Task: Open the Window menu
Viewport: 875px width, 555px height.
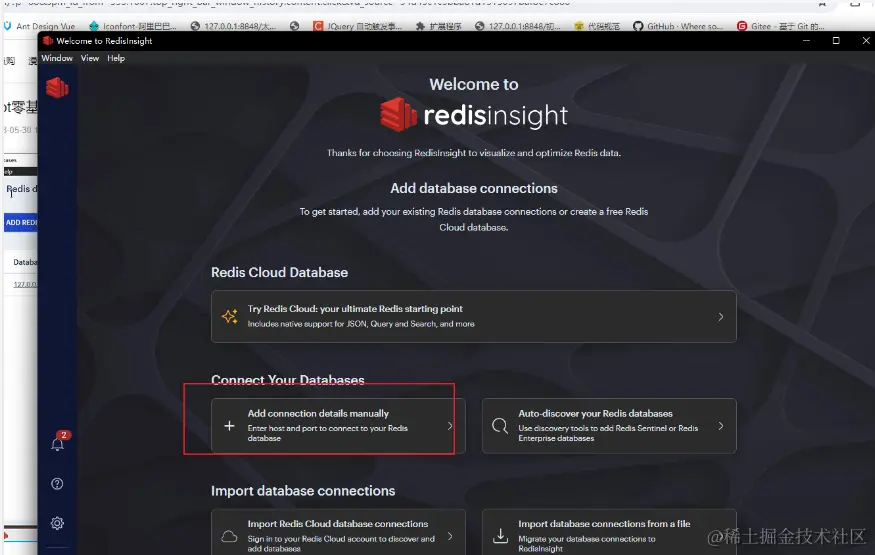Action: 57,58
